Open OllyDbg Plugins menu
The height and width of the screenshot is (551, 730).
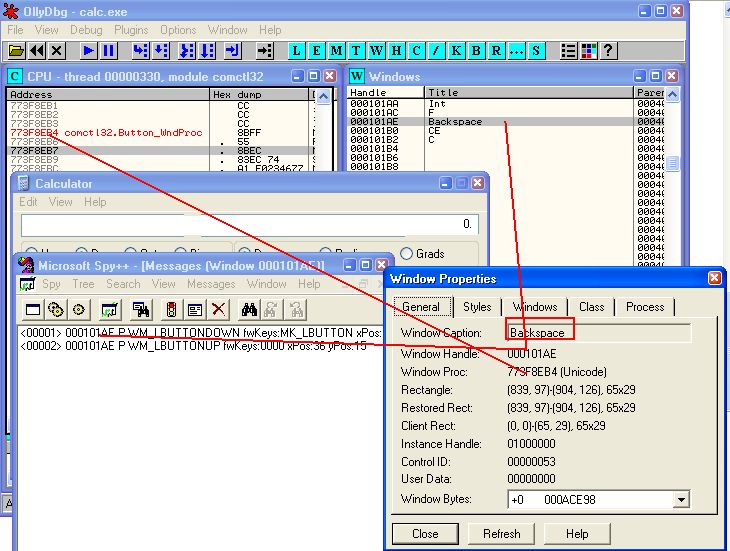pyautogui.click(x=131, y=30)
